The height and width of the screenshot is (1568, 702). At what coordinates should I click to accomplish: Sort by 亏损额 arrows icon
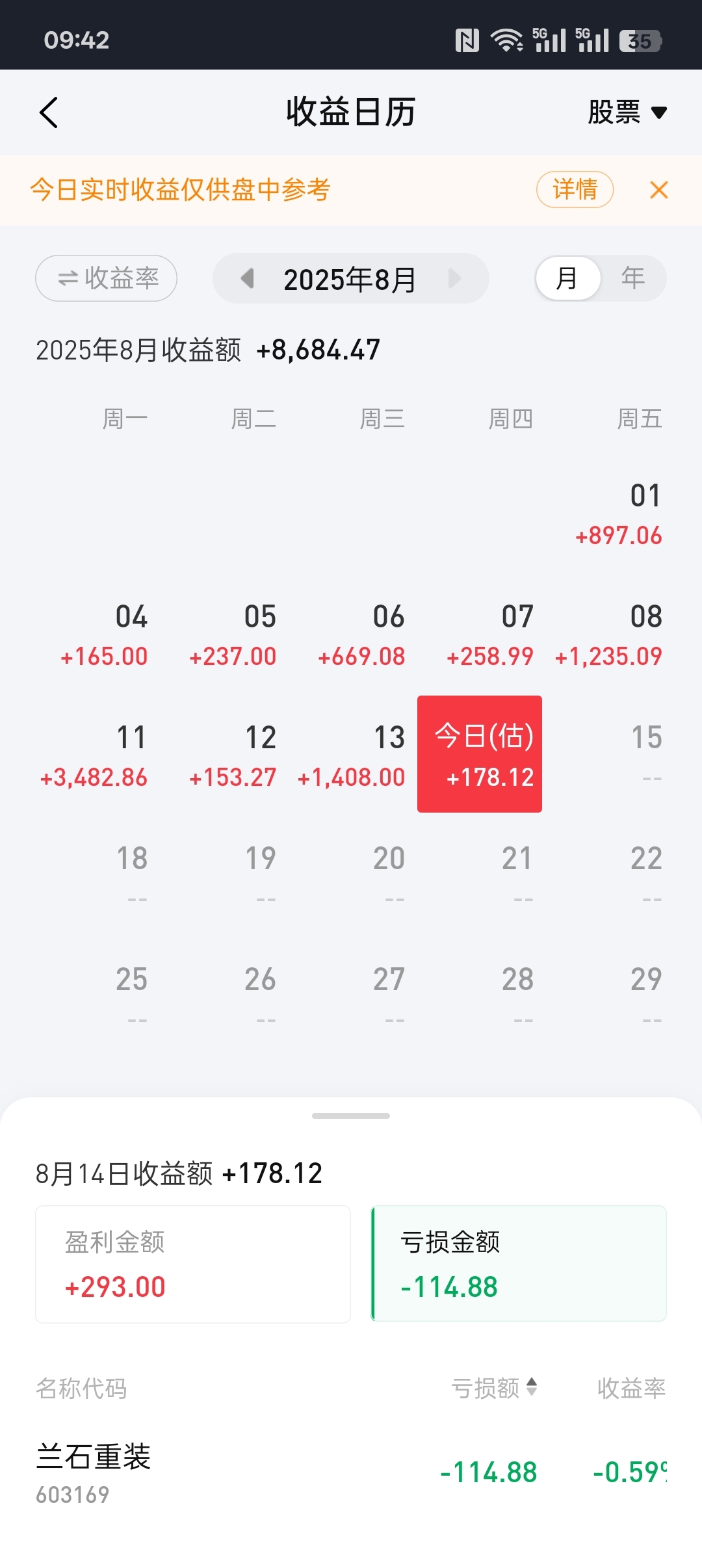[x=532, y=1387]
